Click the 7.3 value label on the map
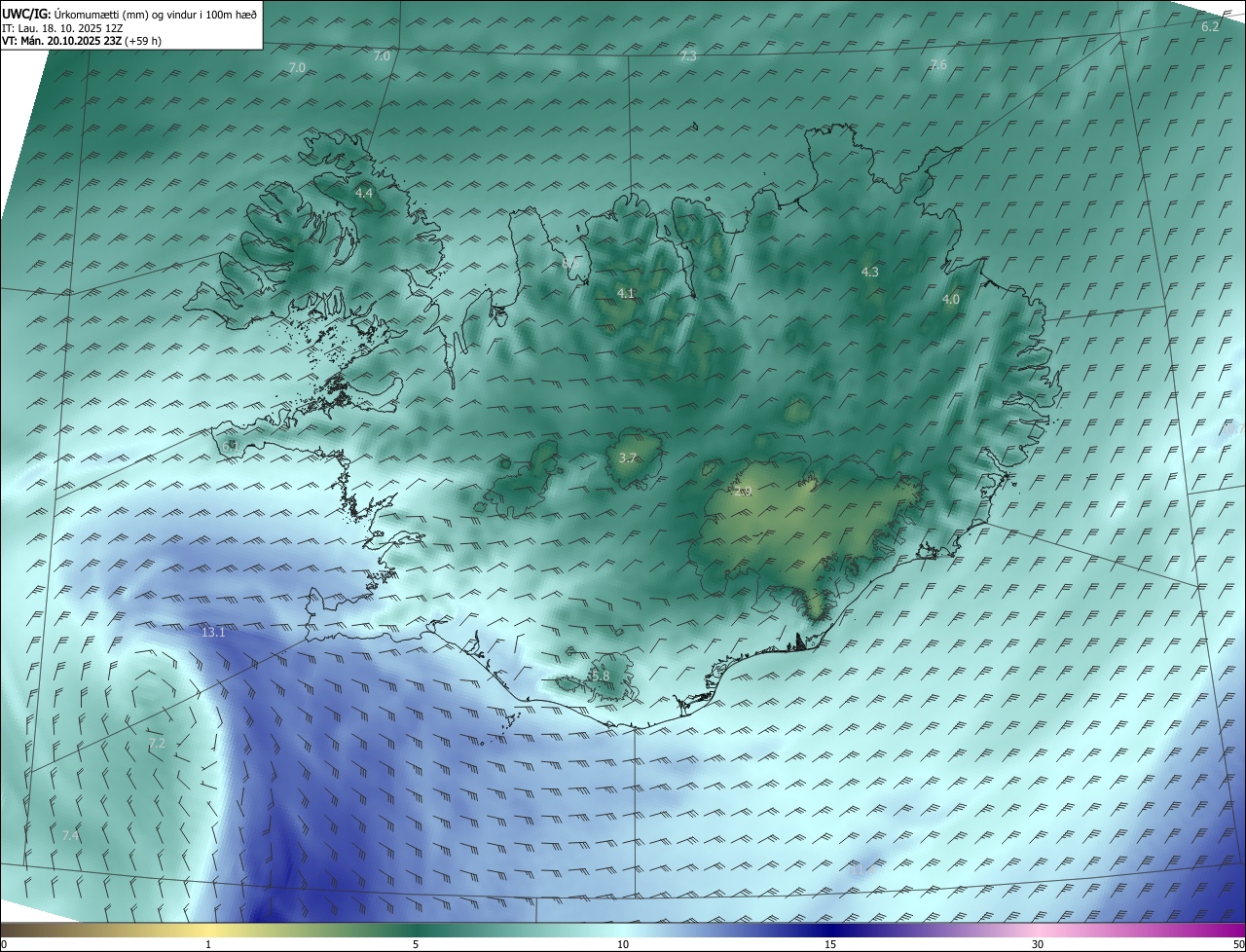The width and height of the screenshot is (1246, 952). point(688,56)
